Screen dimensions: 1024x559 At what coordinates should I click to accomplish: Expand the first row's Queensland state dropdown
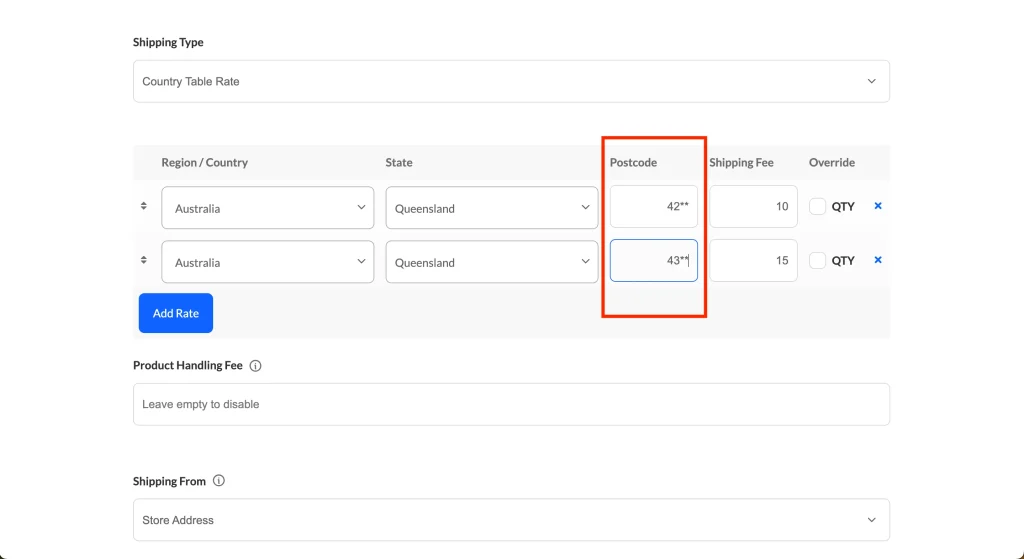pyautogui.click(x=491, y=208)
